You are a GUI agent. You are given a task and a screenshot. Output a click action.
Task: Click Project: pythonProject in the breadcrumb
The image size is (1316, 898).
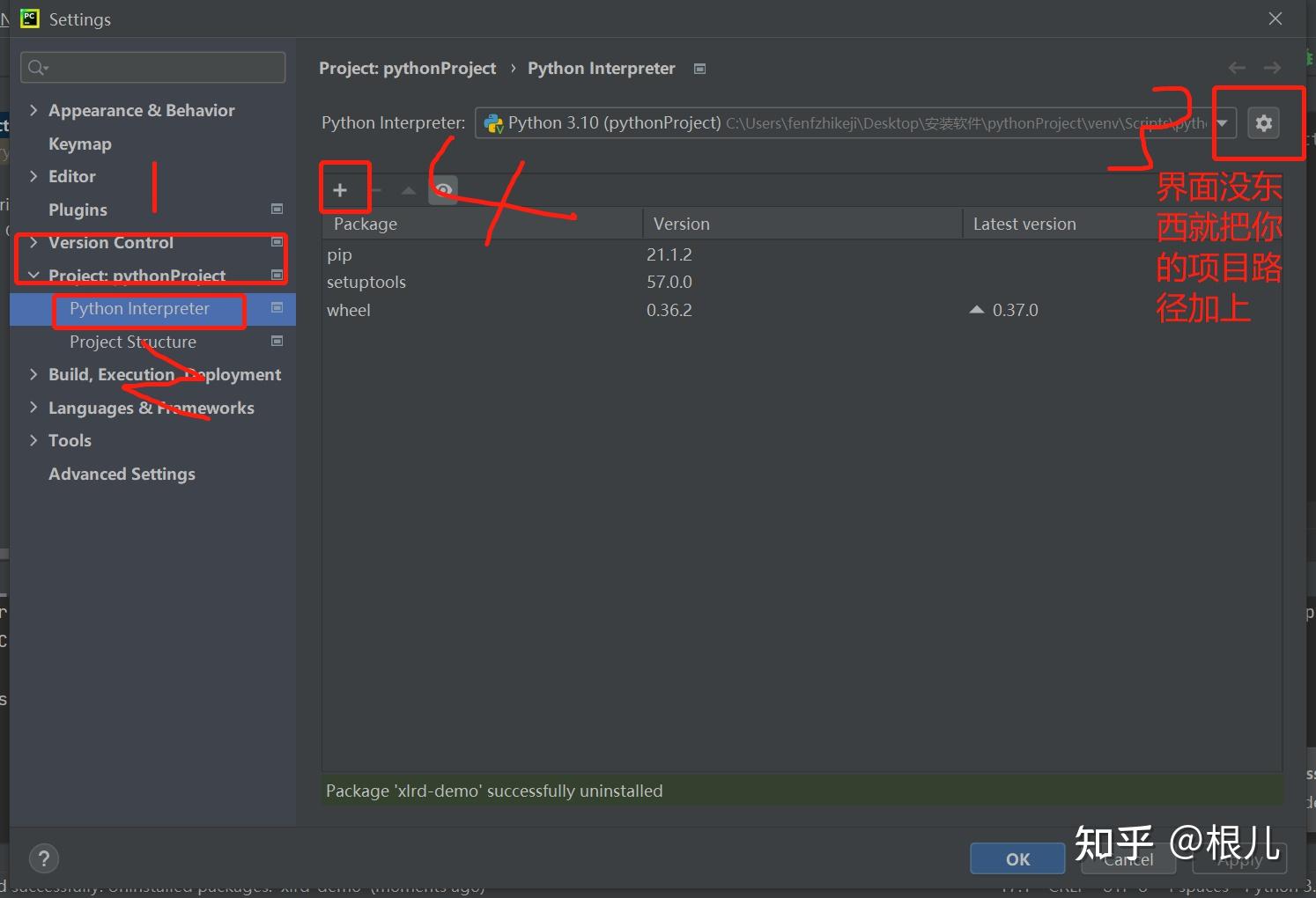pyautogui.click(x=407, y=68)
